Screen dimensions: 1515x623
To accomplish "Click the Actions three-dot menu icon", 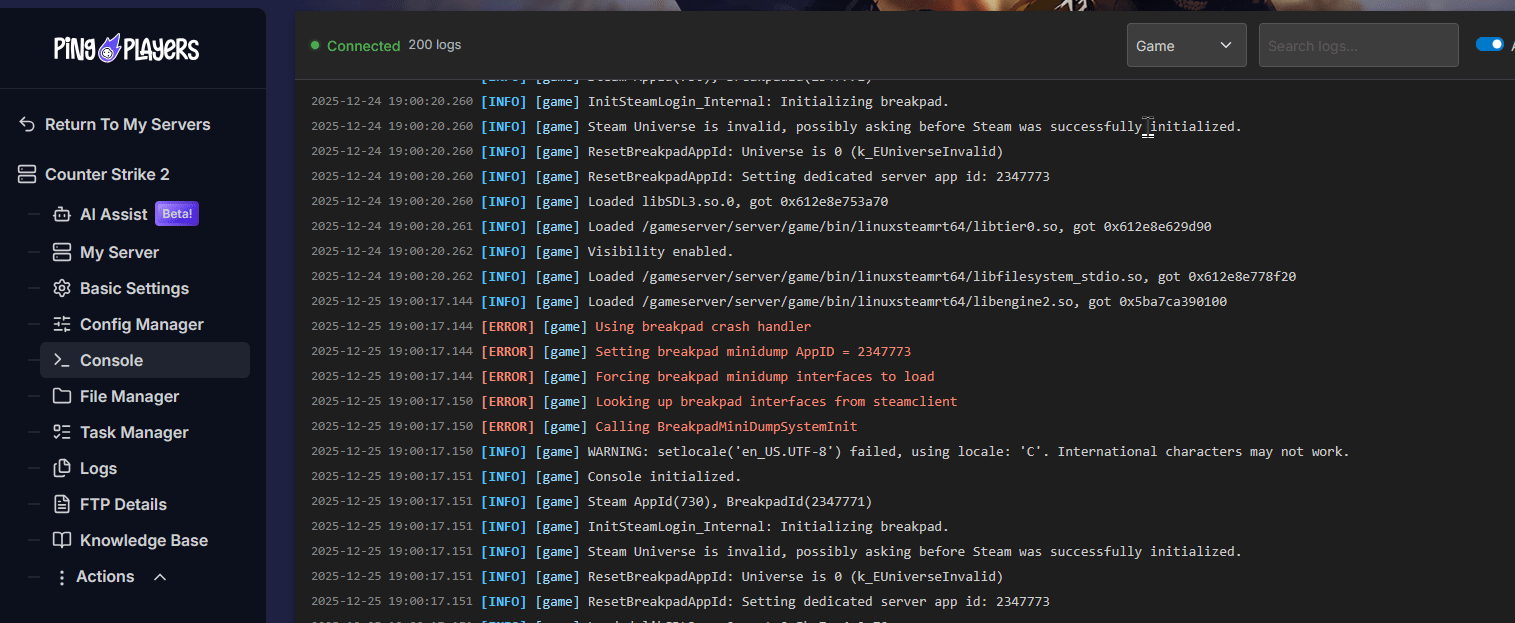I will (62, 577).
